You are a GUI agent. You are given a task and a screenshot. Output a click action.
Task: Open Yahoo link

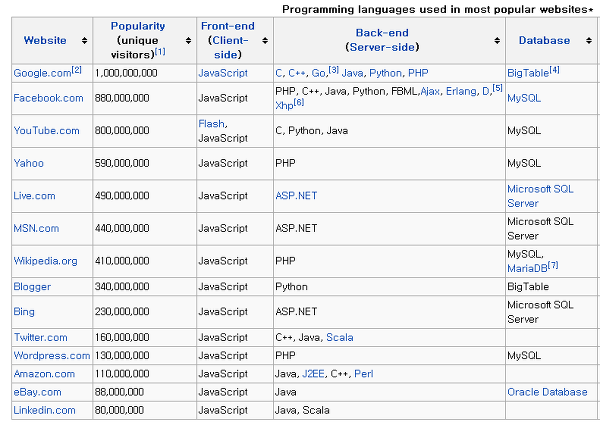[29, 163]
